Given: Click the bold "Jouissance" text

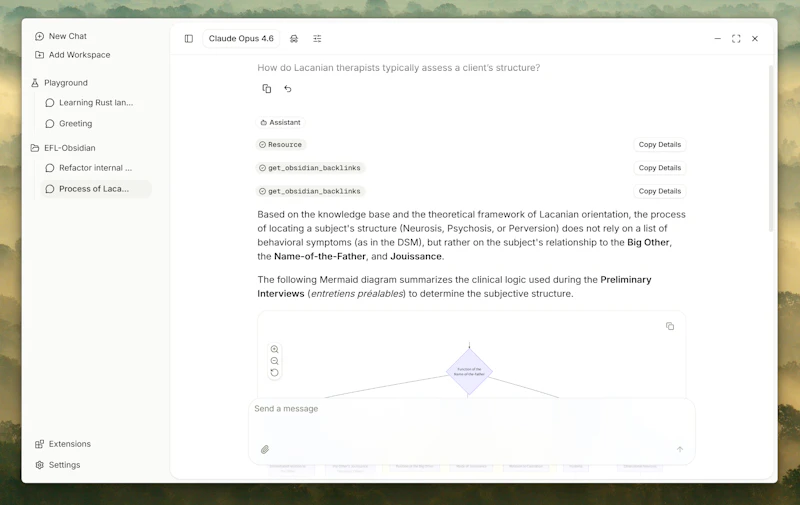Looking at the screenshot, I should point(416,256).
